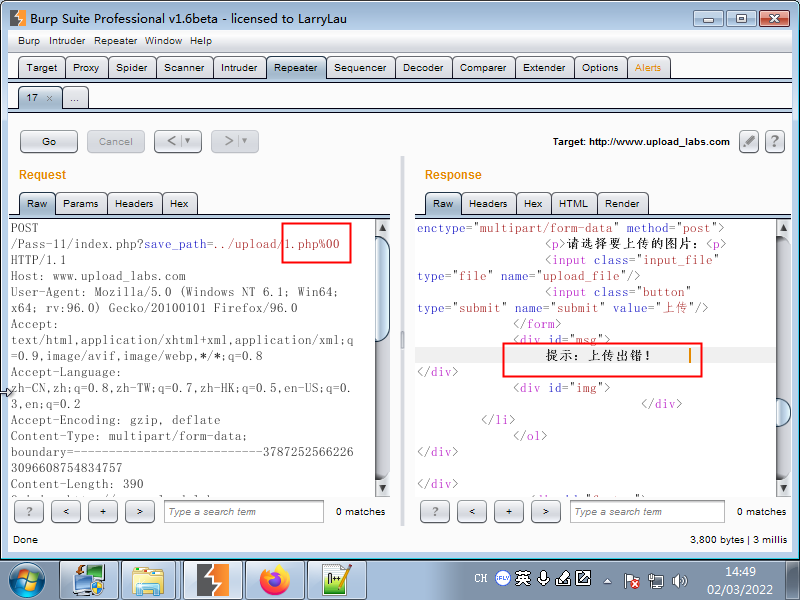Click the response search help button
The height and width of the screenshot is (600, 800).
pos(435,511)
